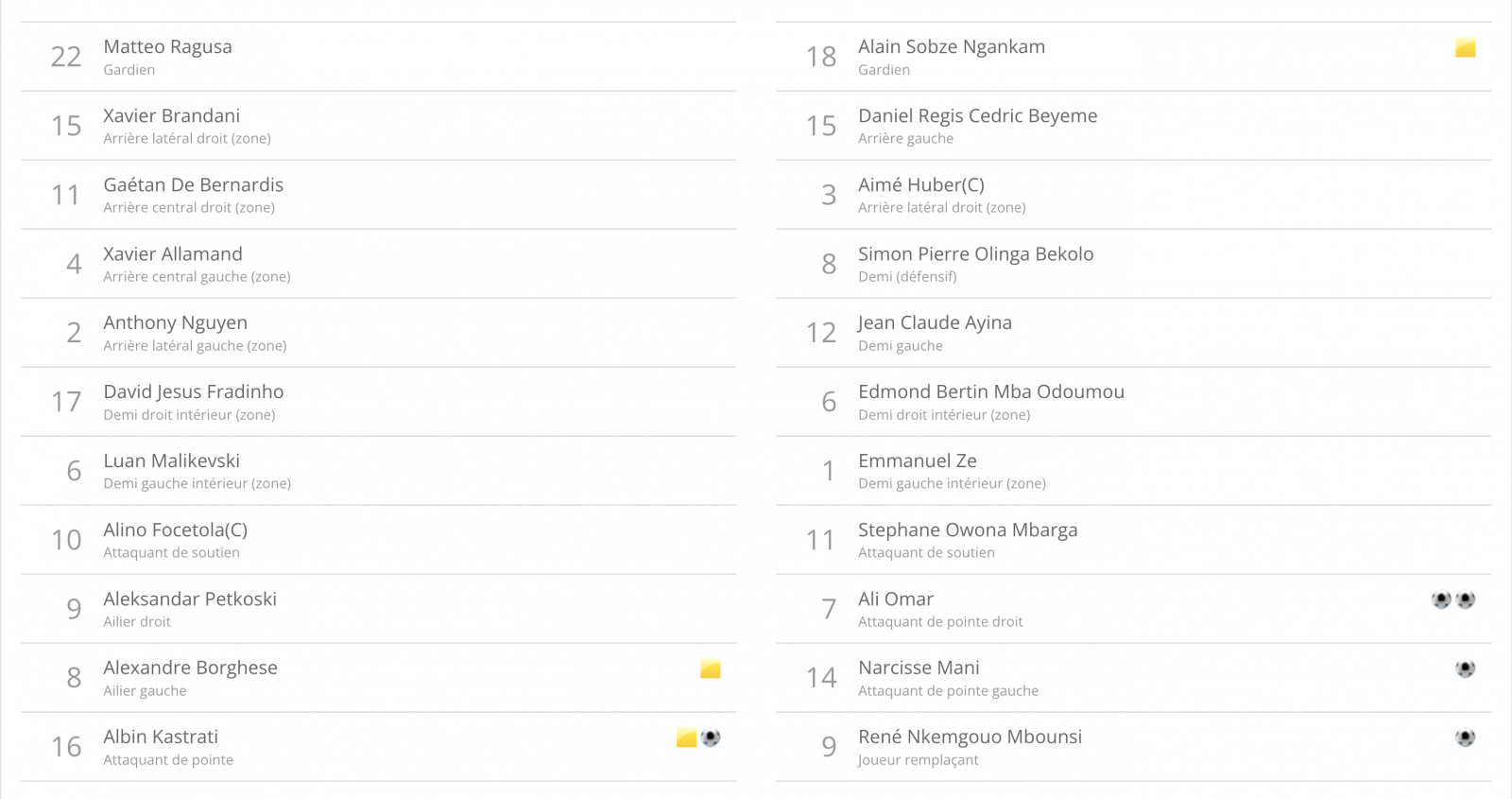Click Alain Sobze Ngankam's yellow card icon
1512x799 pixels.
[x=1465, y=48]
